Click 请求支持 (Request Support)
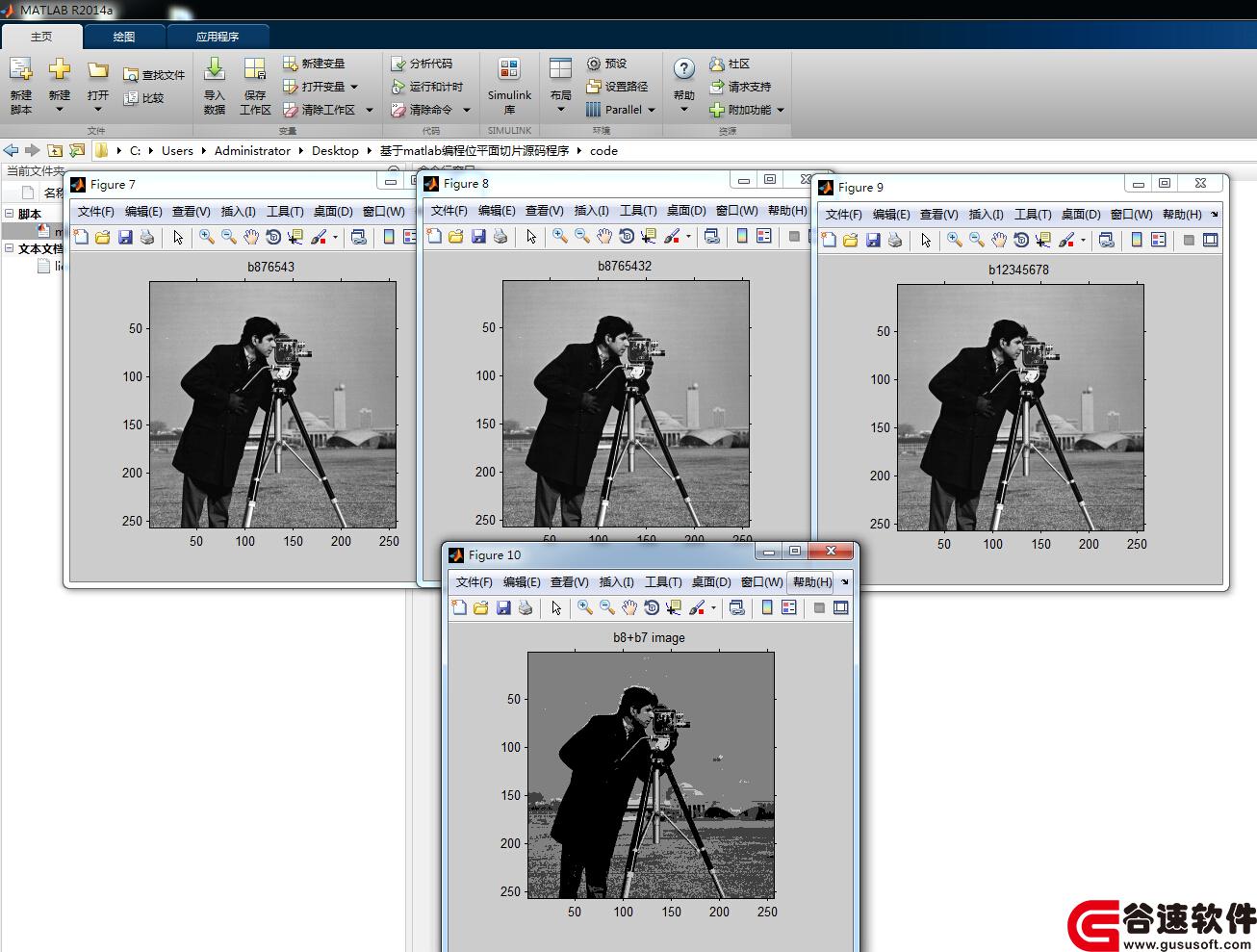The height and width of the screenshot is (952, 1257). pyautogui.click(x=740, y=87)
